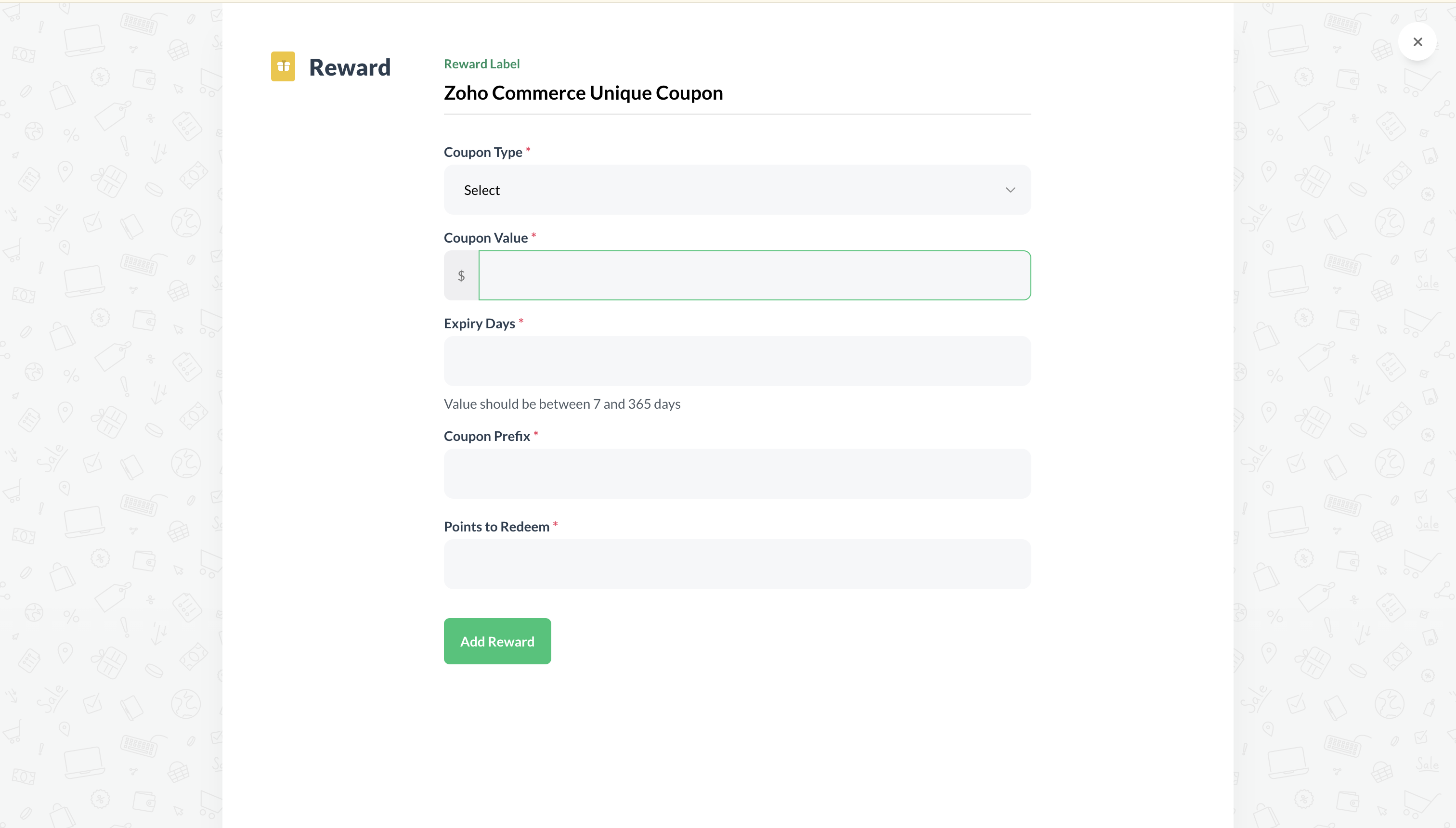Click the Points to Redeem field

pos(737,564)
